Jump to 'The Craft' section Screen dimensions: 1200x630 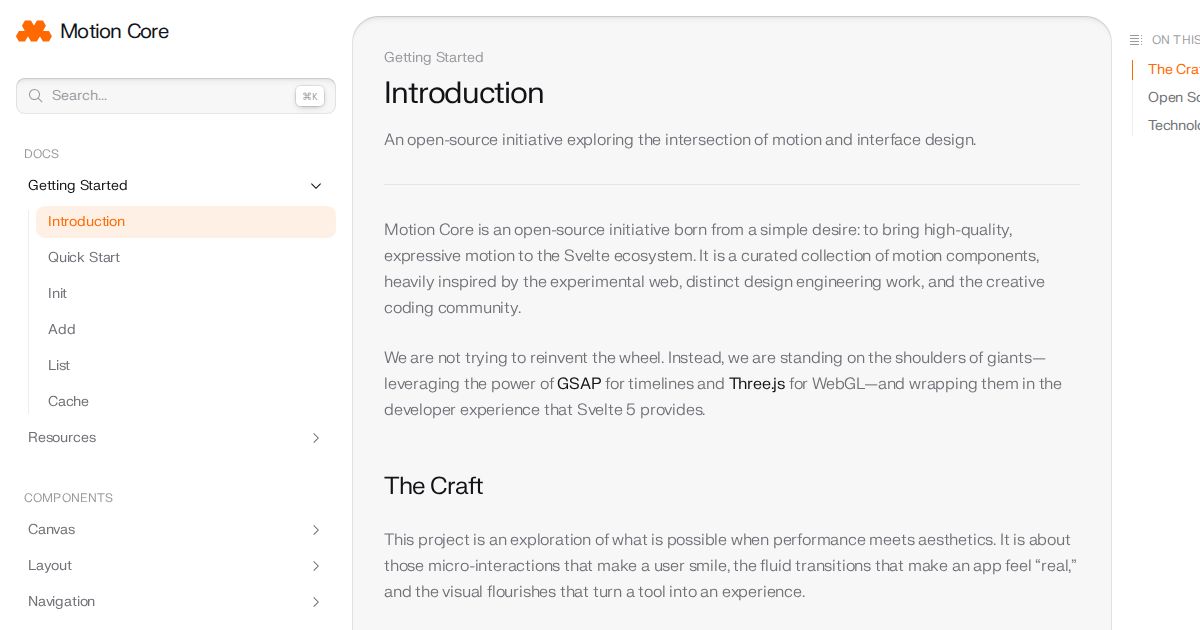point(1173,69)
